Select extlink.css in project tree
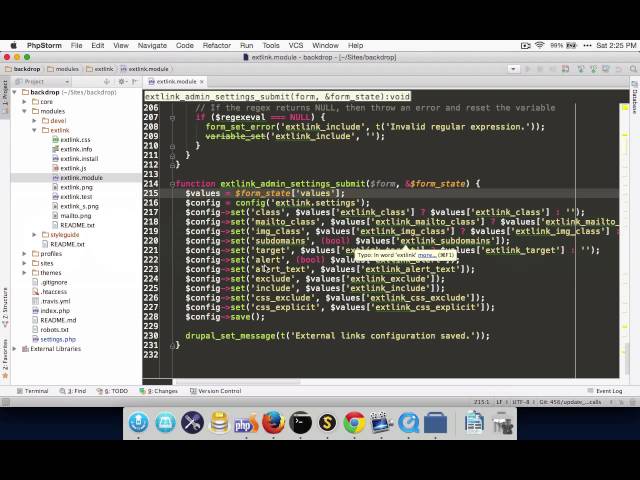The width and height of the screenshot is (640, 480). point(71,140)
